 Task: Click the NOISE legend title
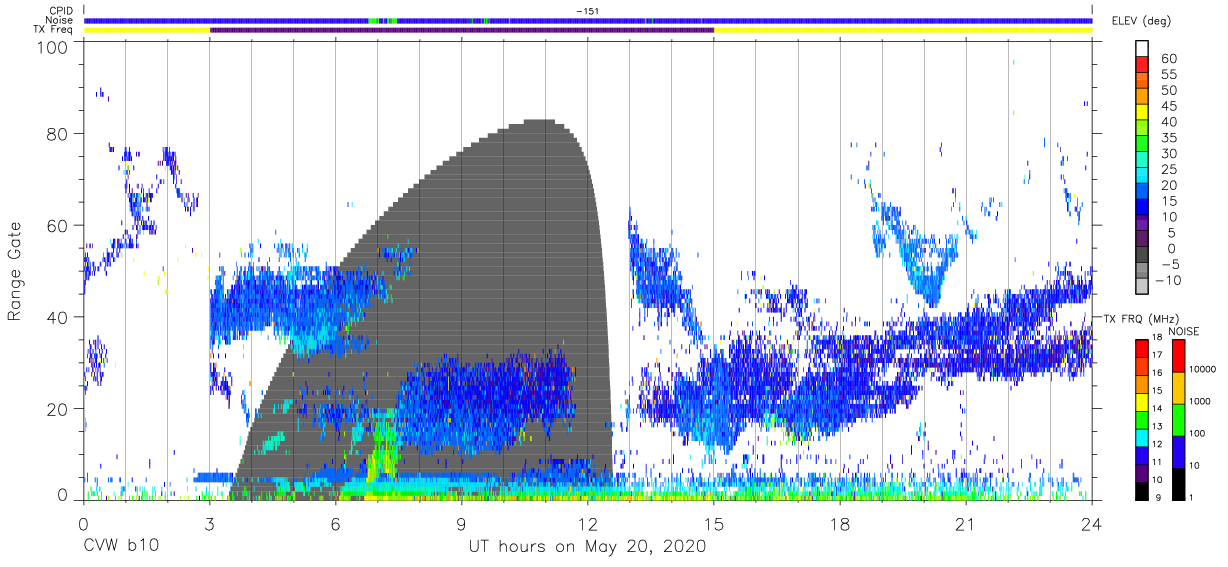tap(1184, 331)
